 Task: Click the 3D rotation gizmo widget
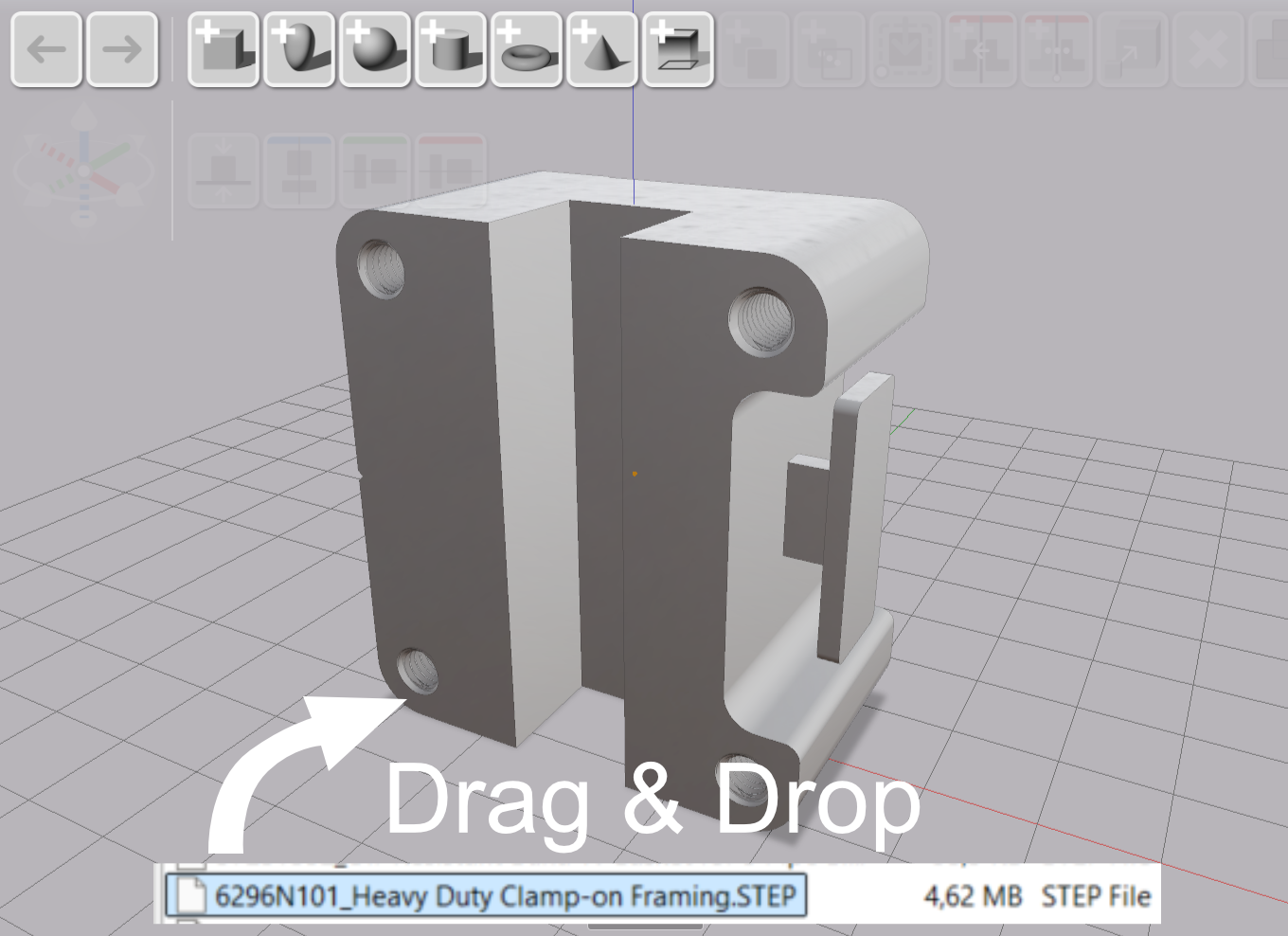pyautogui.click(x=83, y=171)
